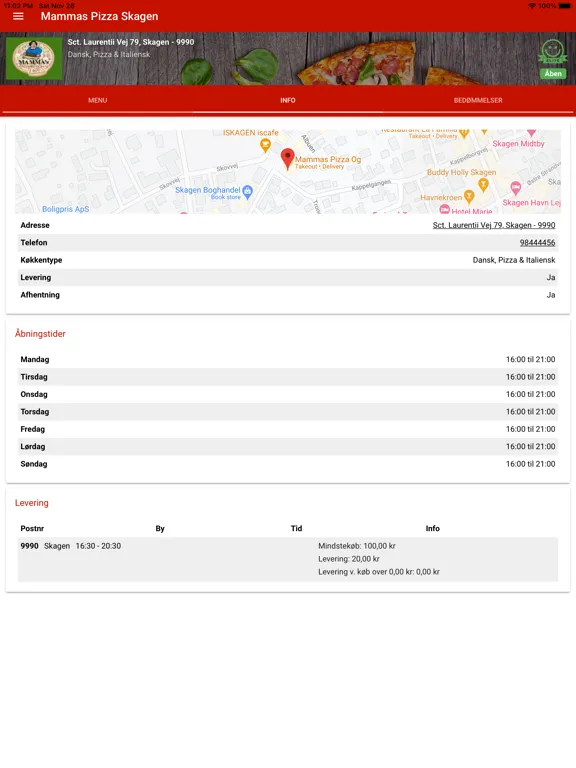Select the INFO tab
This screenshot has width=576, height=768.
click(288, 100)
